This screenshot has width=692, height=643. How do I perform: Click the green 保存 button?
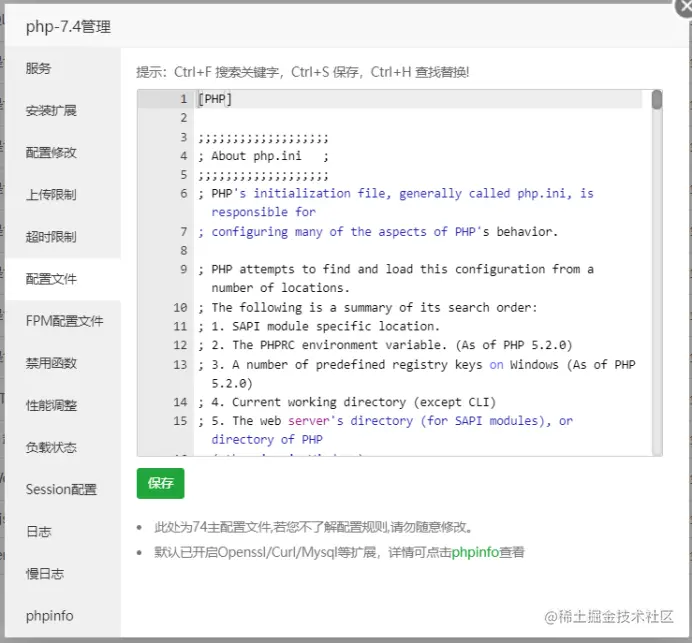pyautogui.click(x=160, y=483)
